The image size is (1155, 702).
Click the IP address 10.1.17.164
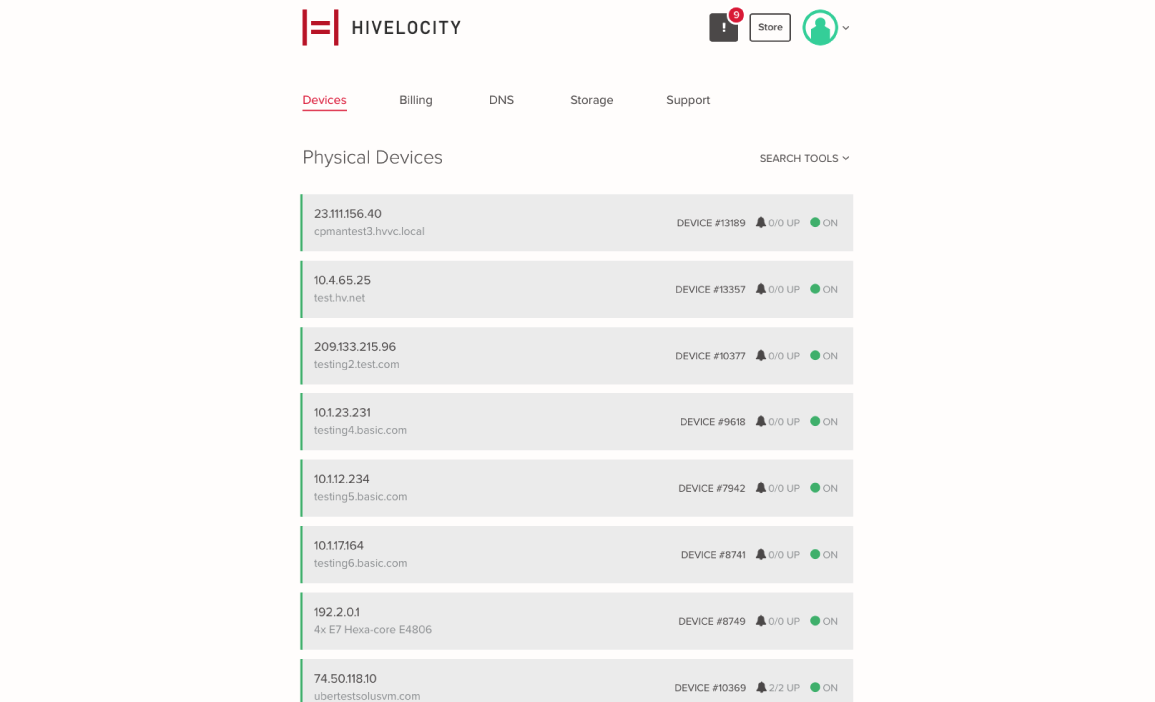coord(339,546)
